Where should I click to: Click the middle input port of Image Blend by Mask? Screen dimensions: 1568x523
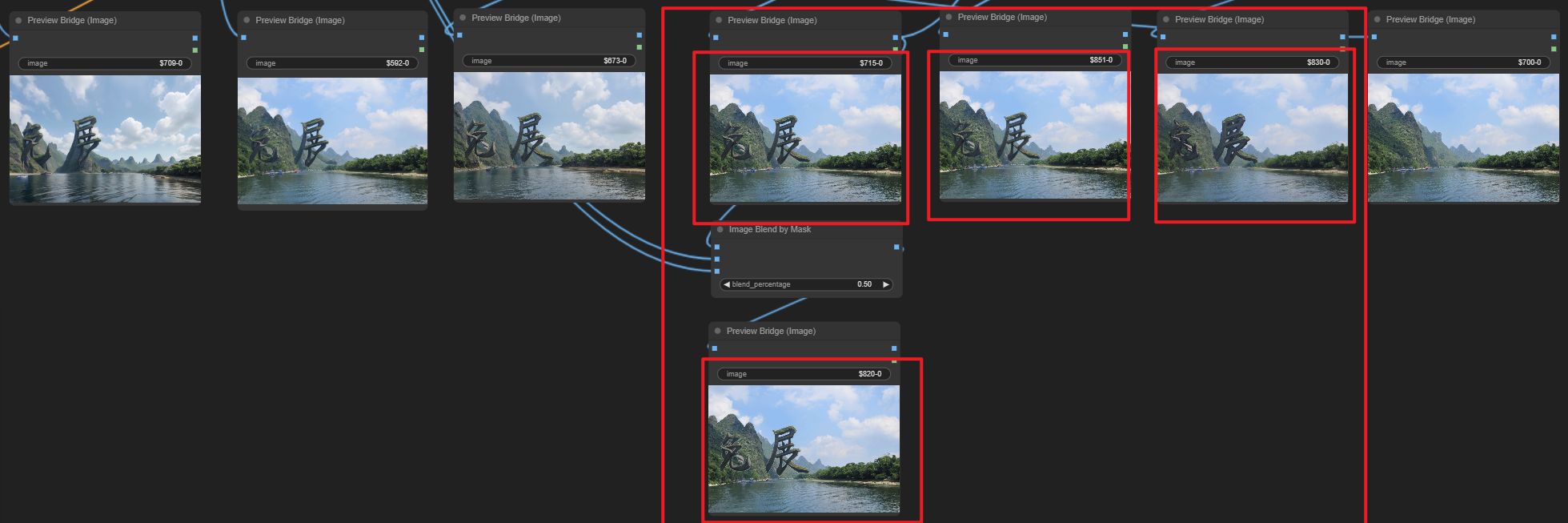click(x=717, y=259)
